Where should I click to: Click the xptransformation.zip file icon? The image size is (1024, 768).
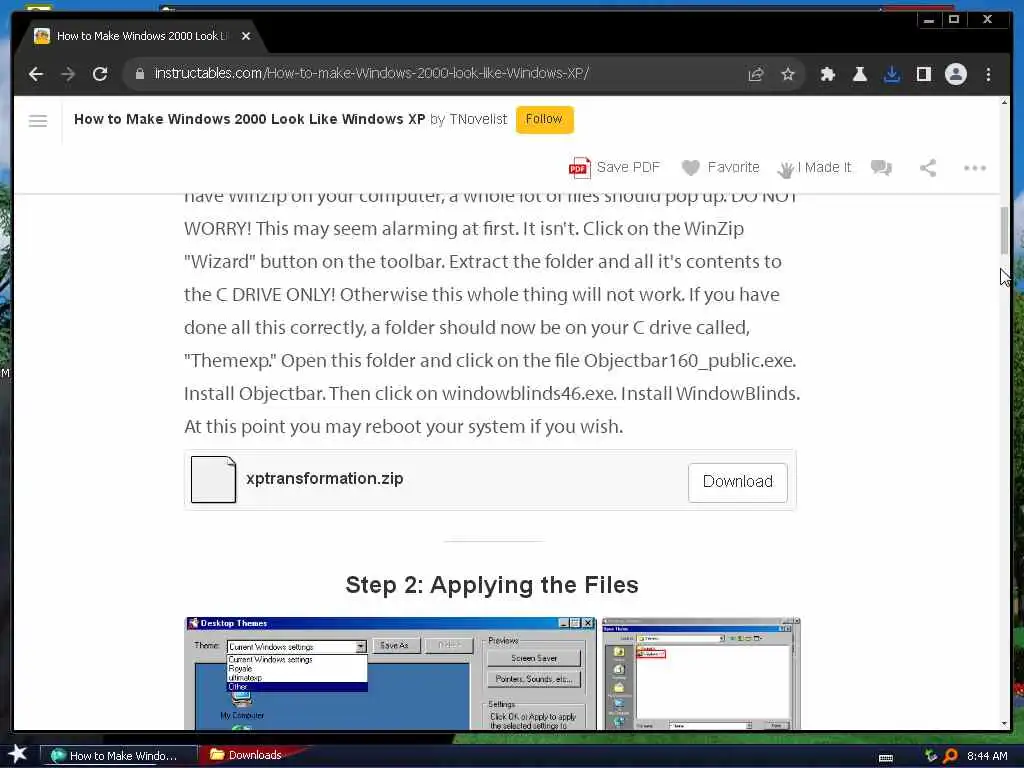click(x=213, y=479)
